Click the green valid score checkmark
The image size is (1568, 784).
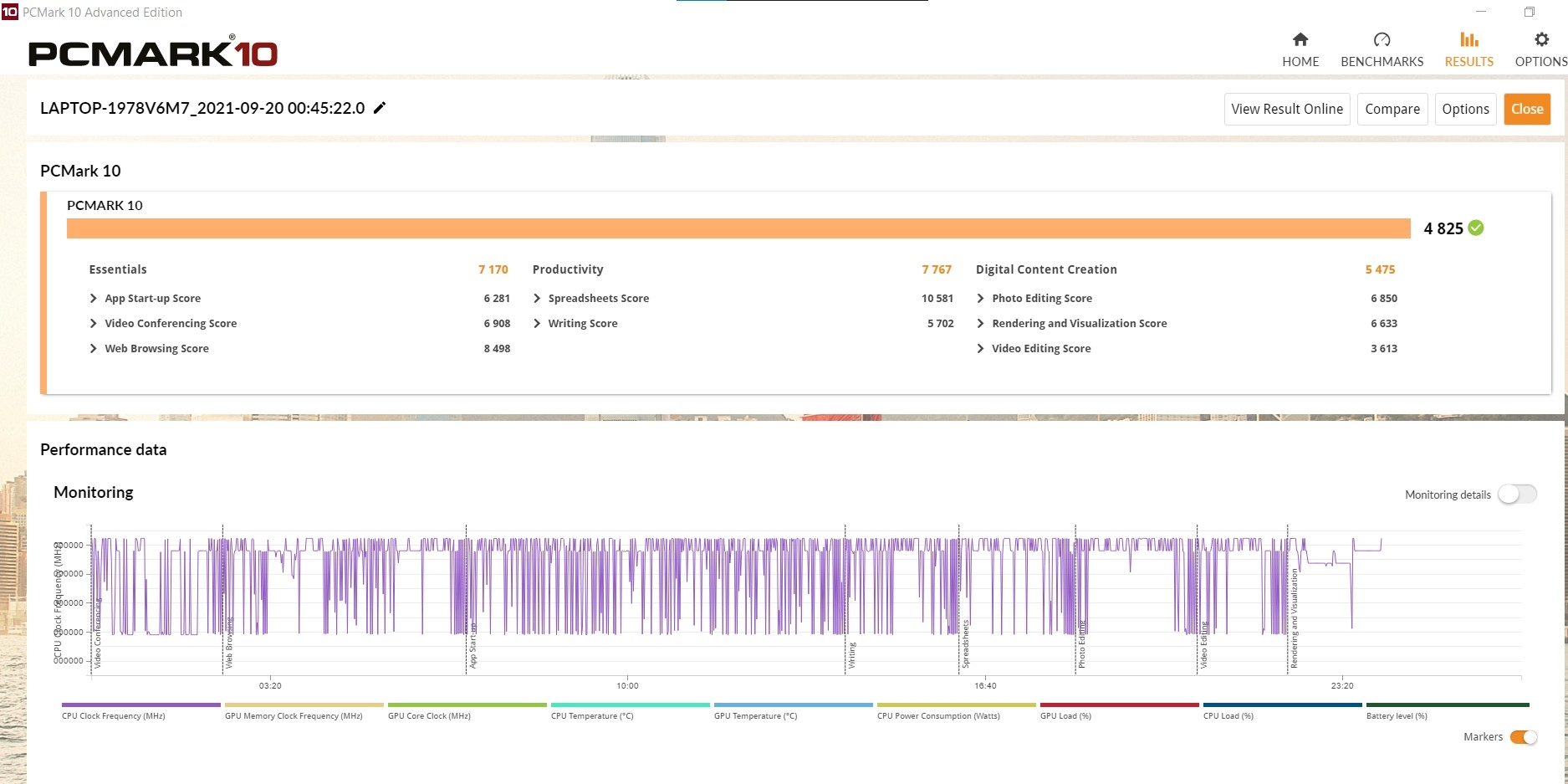click(1476, 228)
